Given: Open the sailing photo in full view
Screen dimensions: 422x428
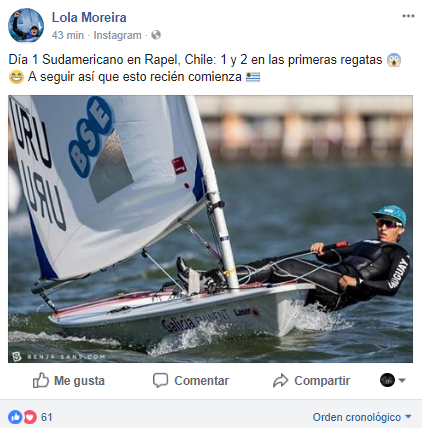Looking at the screenshot, I should tap(210, 229).
